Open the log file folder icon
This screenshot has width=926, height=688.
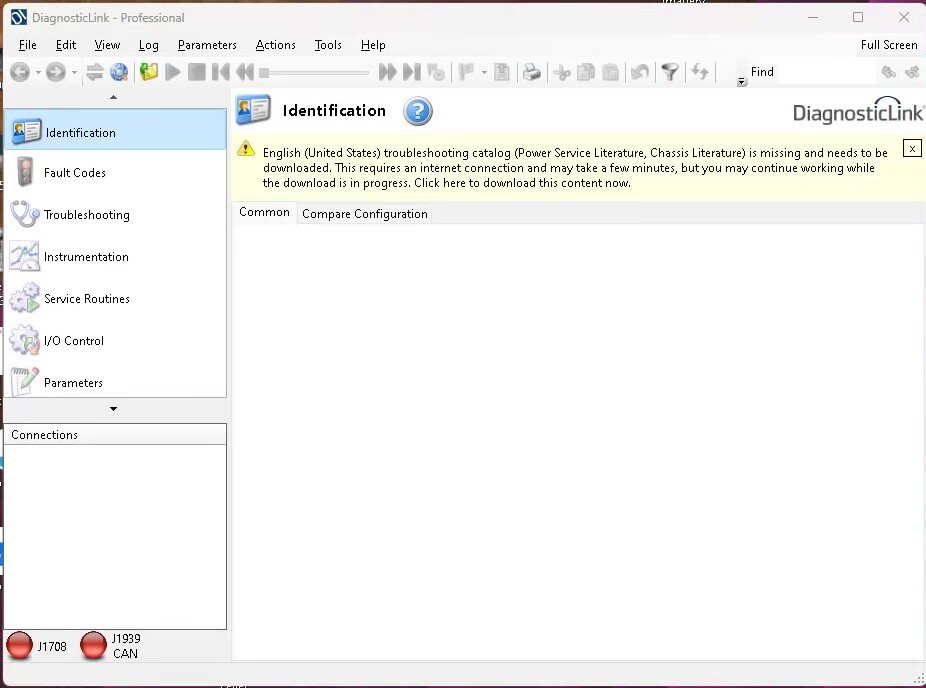coord(149,72)
